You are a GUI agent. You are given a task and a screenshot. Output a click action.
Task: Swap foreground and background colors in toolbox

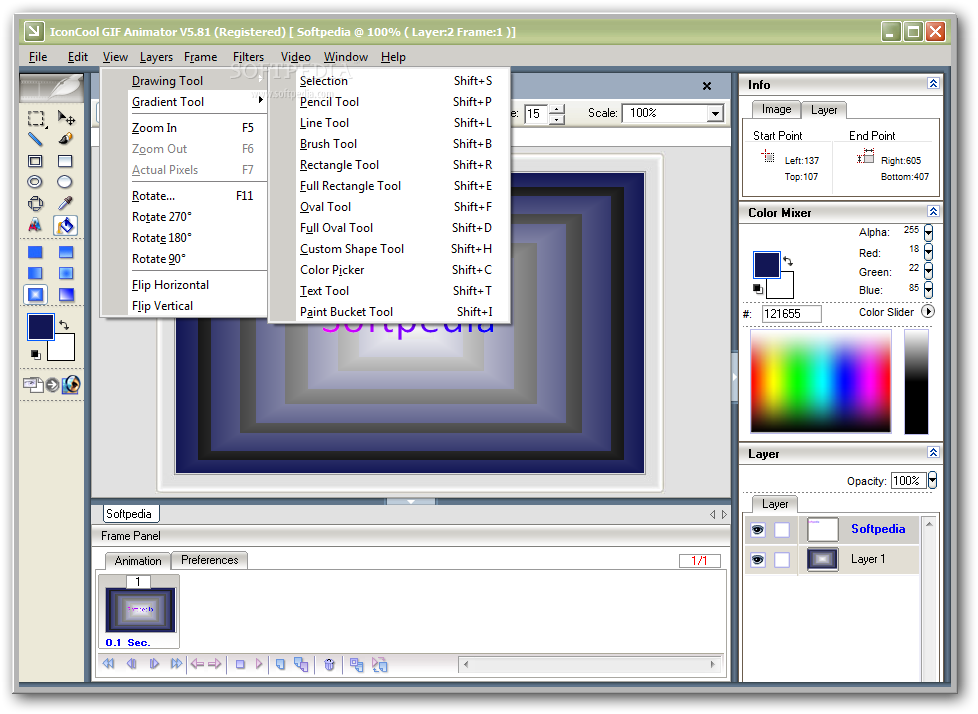click(x=64, y=324)
